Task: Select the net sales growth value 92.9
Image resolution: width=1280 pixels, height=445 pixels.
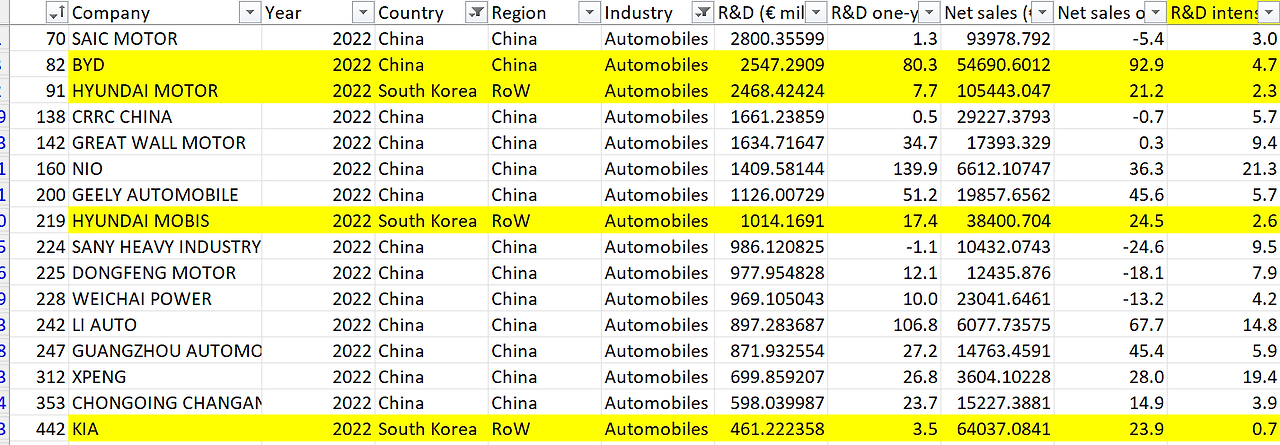Action: pos(1112,65)
